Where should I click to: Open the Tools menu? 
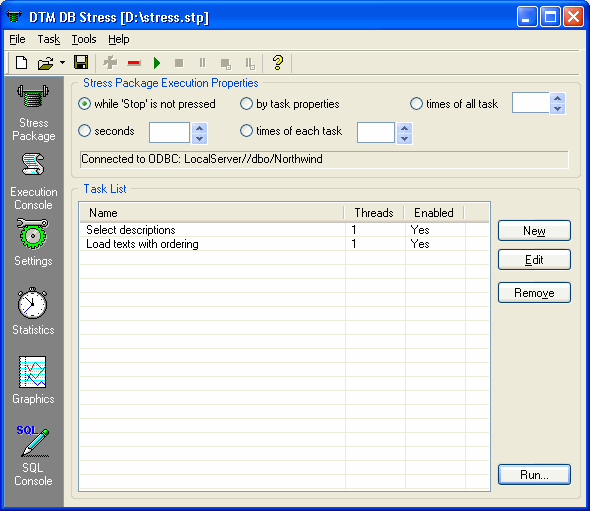(84, 39)
